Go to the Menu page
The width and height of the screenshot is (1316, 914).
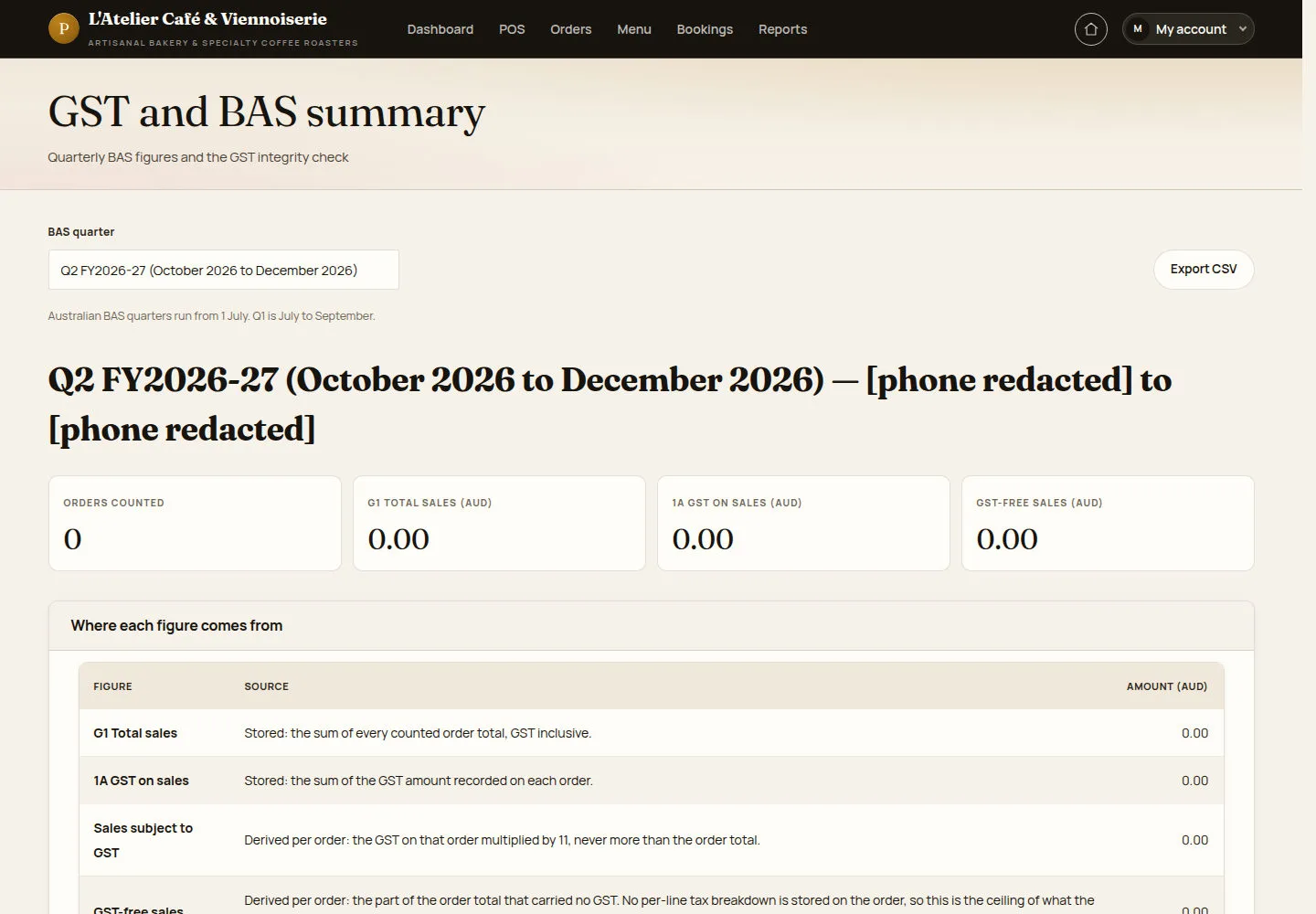pos(634,29)
